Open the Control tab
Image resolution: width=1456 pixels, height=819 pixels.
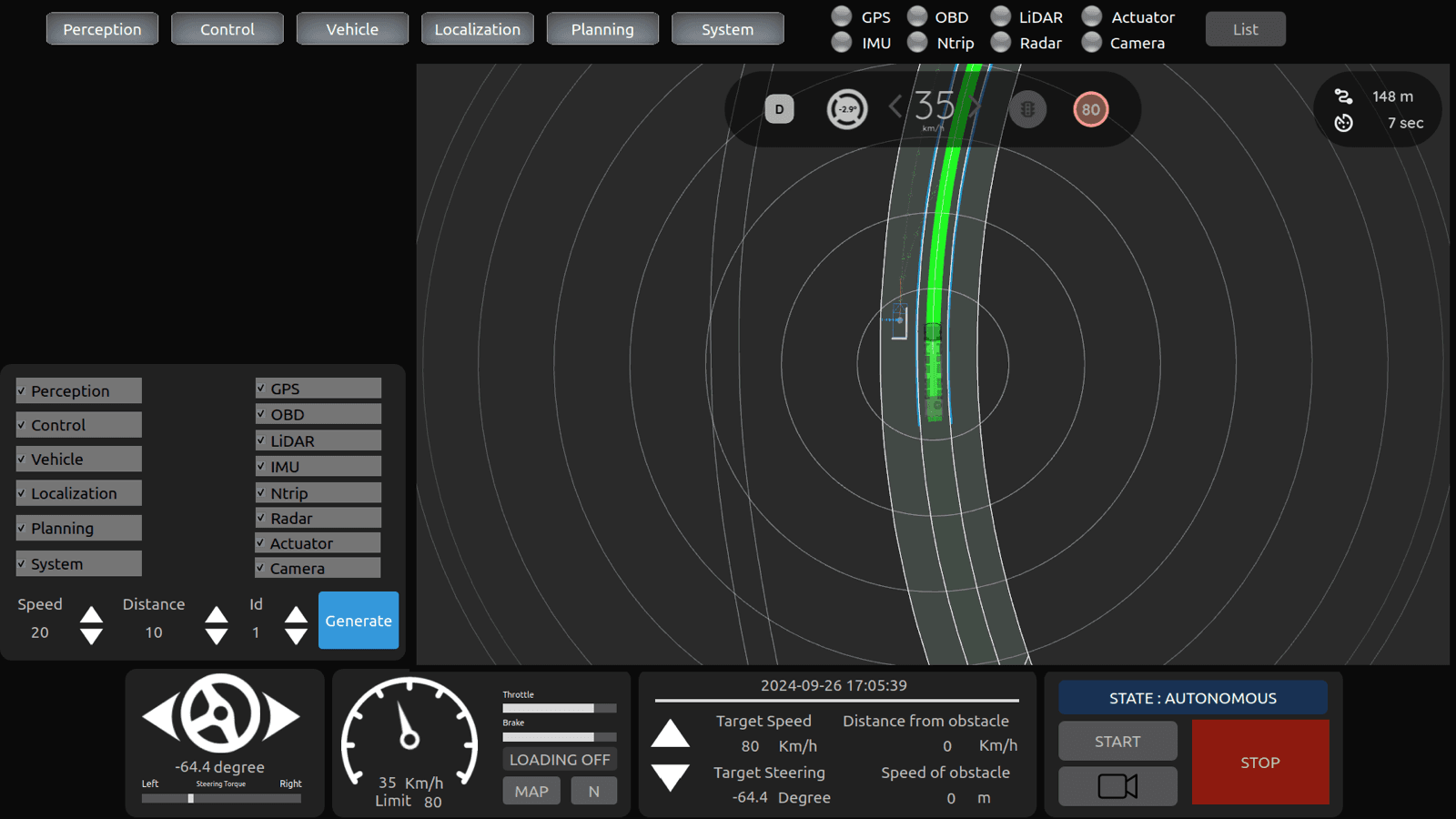tap(227, 29)
